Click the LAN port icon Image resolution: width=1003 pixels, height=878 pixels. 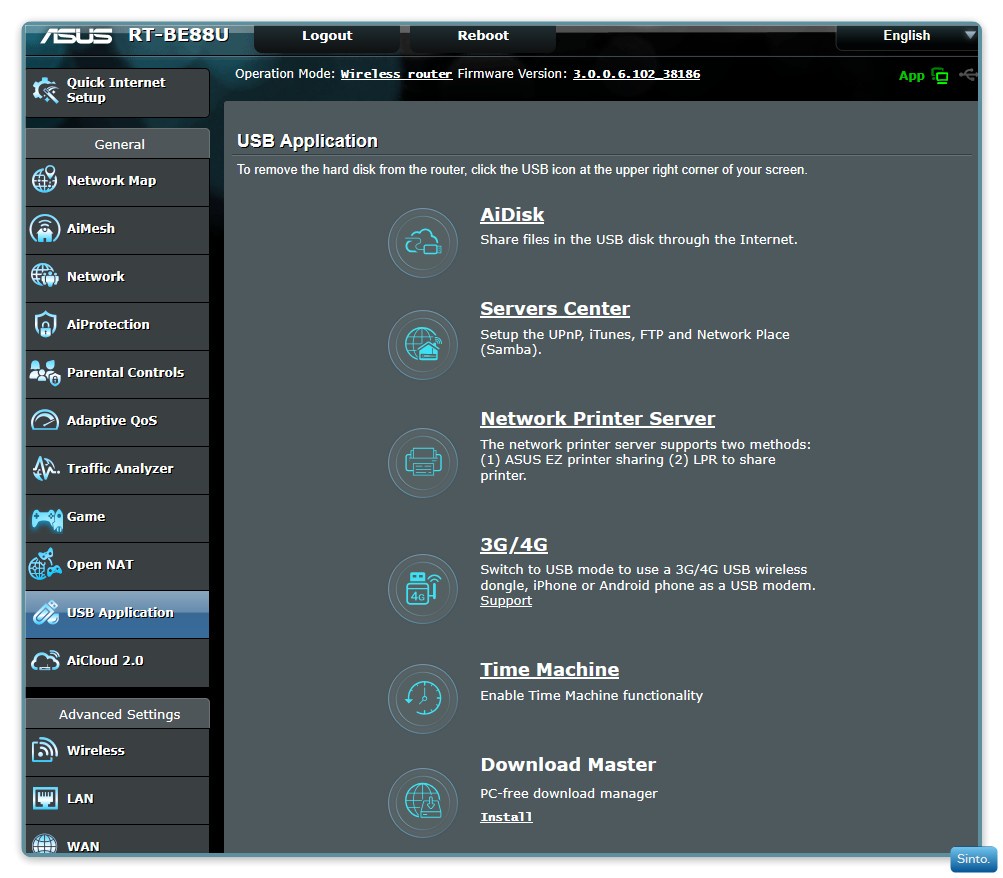click(x=45, y=798)
